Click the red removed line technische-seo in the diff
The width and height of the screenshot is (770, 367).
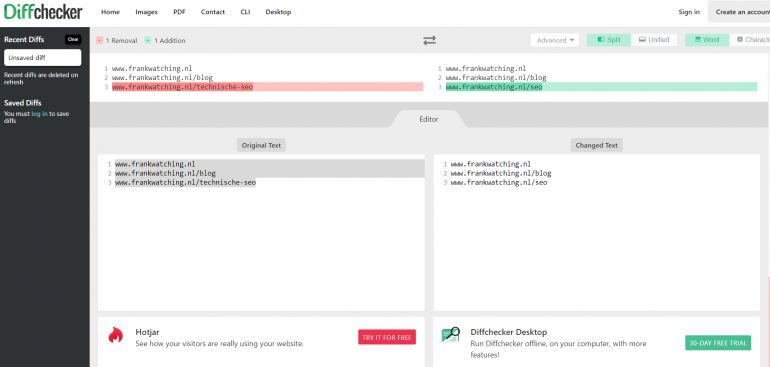point(268,87)
